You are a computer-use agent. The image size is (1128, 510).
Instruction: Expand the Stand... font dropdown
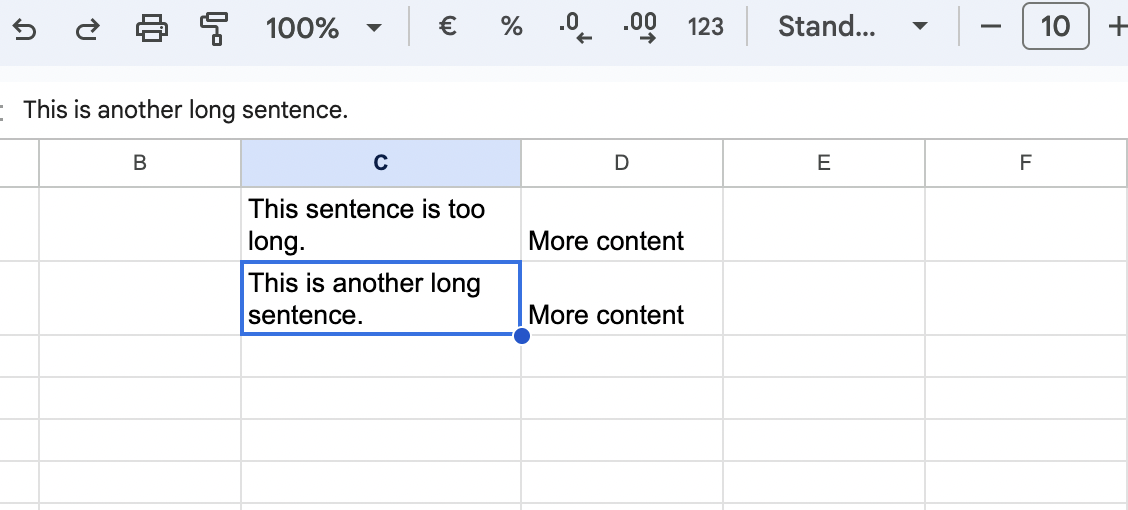tap(852, 27)
